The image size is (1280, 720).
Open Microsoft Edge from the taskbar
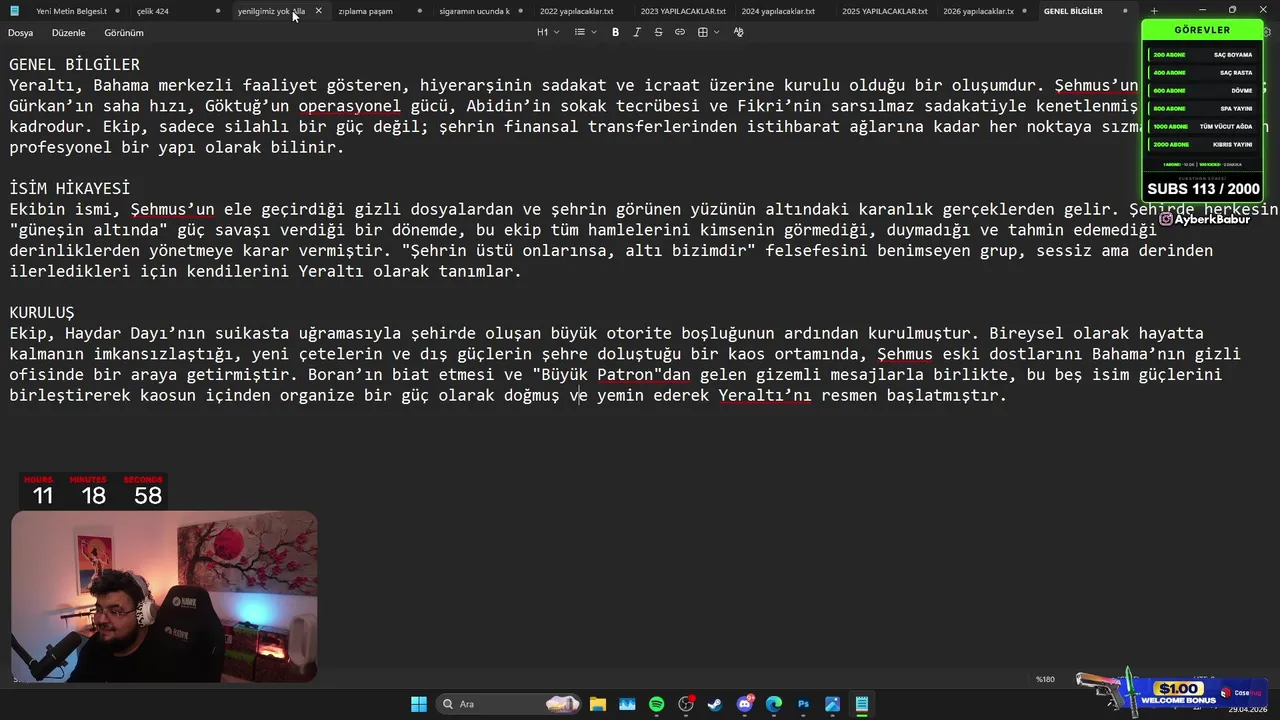click(x=774, y=704)
